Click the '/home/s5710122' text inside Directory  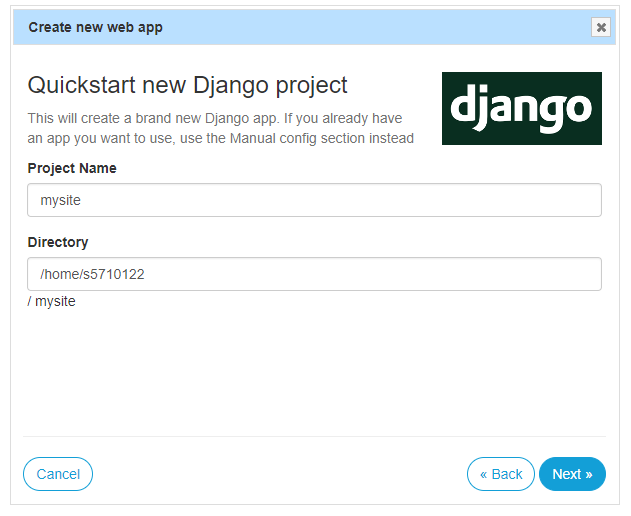92,274
